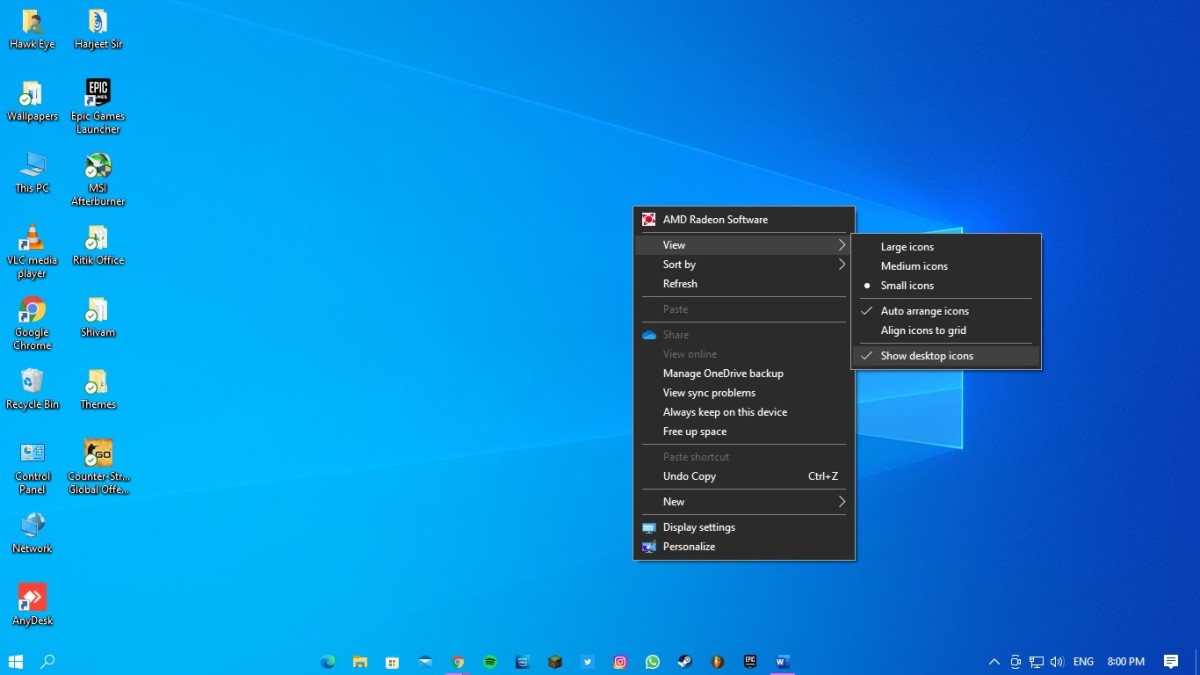Click Personalize in the context menu
This screenshot has width=1200, height=675.
[x=689, y=547]
